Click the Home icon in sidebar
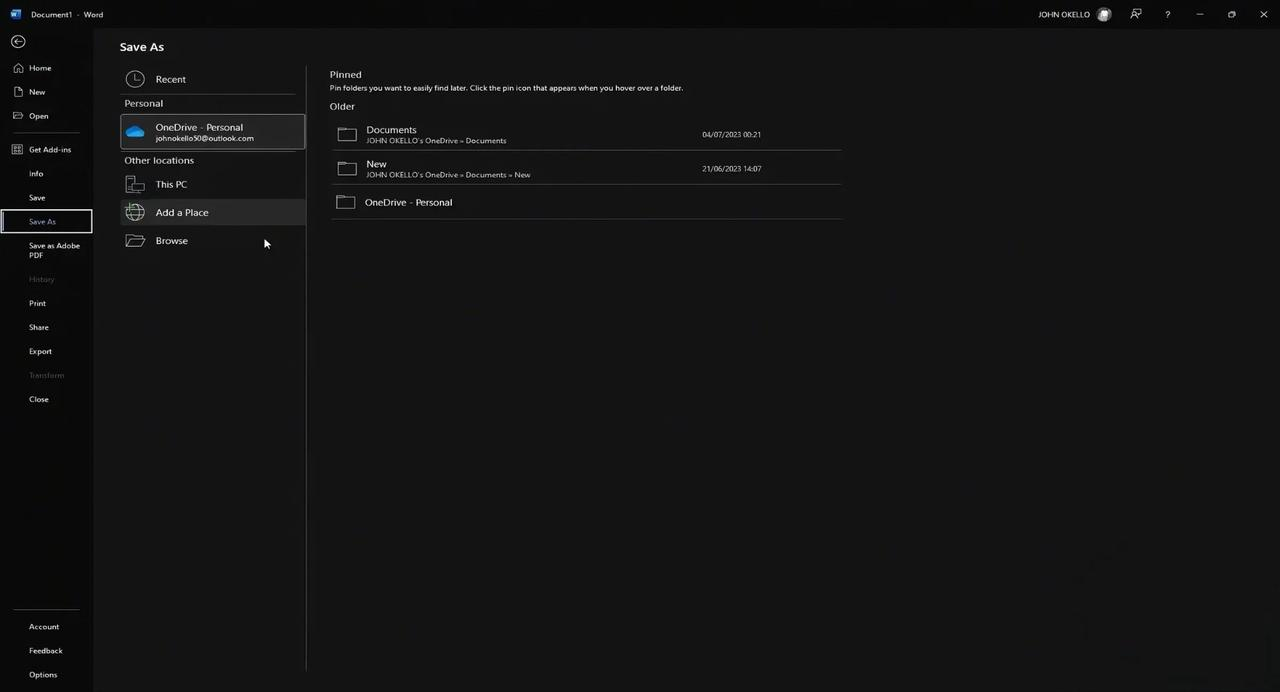 coord(17,68)
